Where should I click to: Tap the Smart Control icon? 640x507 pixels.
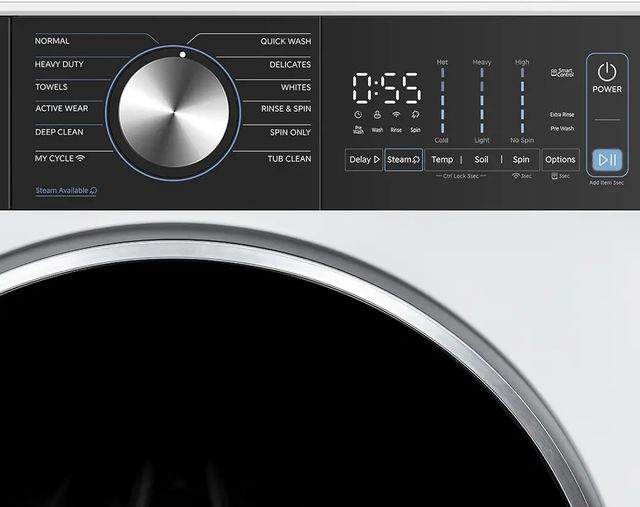(x=562, y=73)
